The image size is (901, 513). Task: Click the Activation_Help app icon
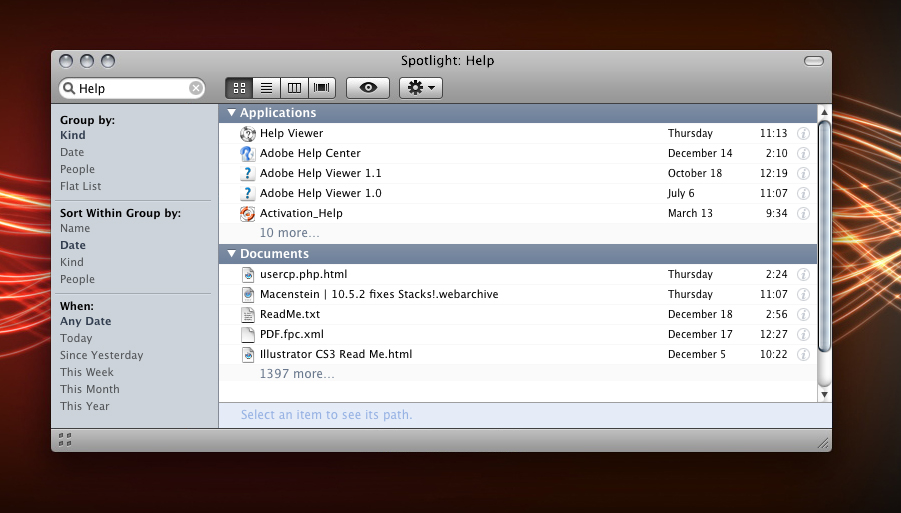248,214
